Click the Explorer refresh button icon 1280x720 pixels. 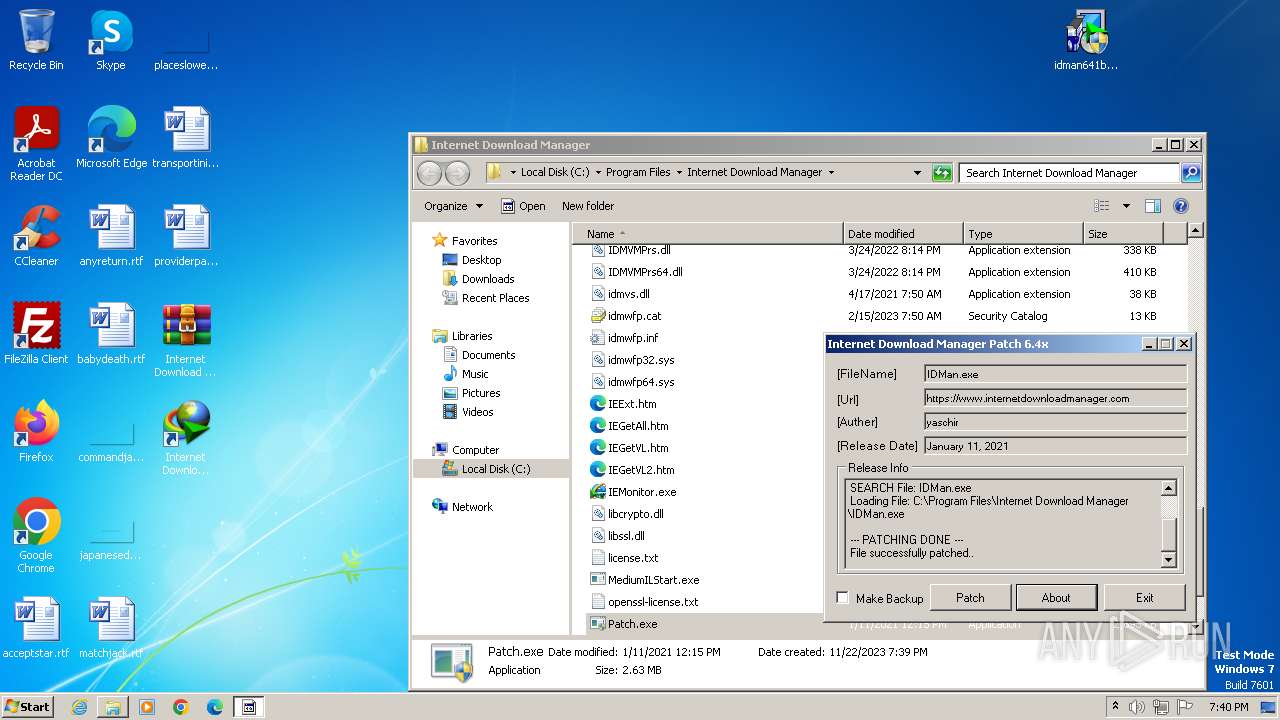click(941, 173)
